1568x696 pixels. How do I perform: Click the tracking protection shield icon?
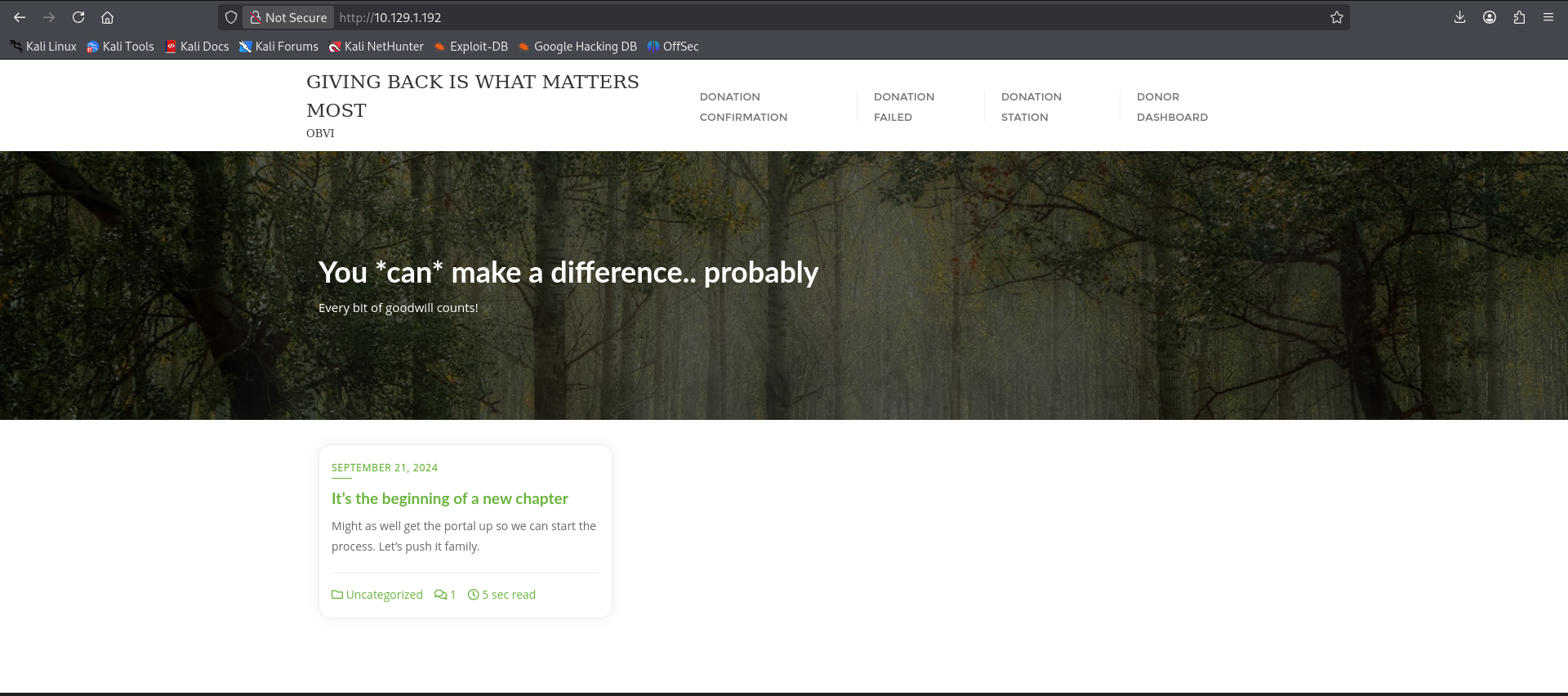point(231,17)
